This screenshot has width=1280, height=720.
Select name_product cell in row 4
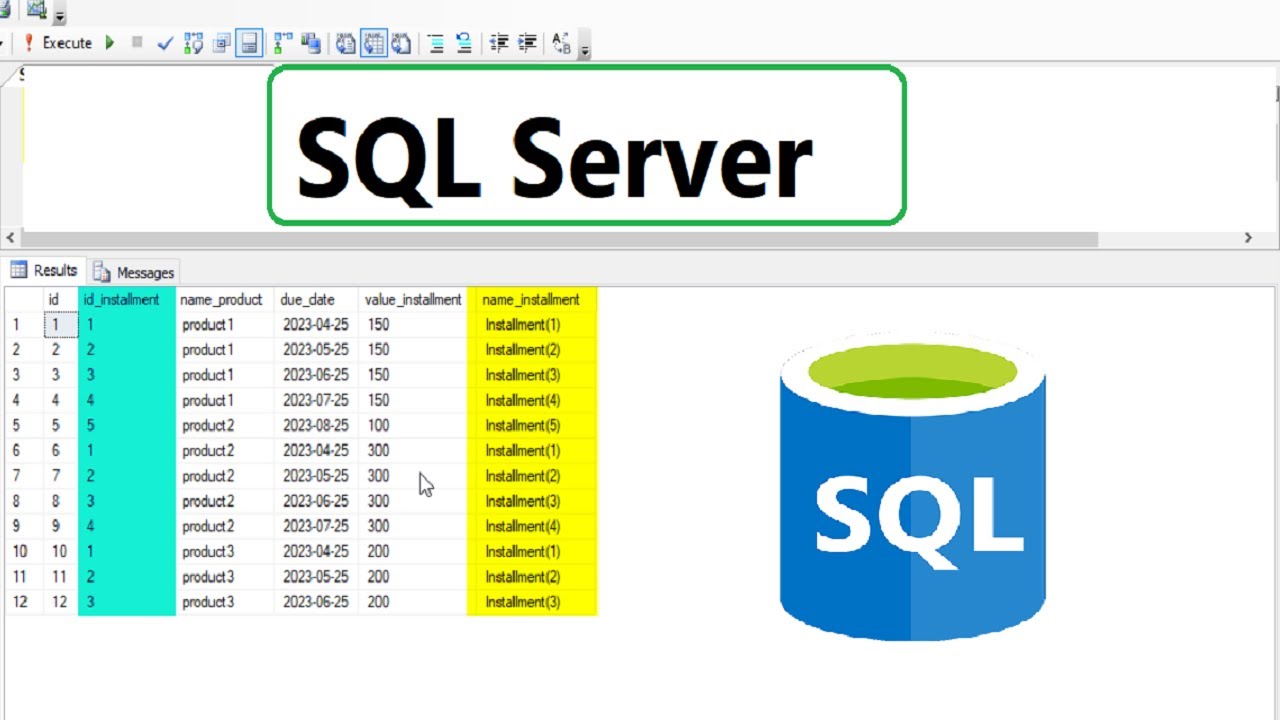[x=225, y=400]
